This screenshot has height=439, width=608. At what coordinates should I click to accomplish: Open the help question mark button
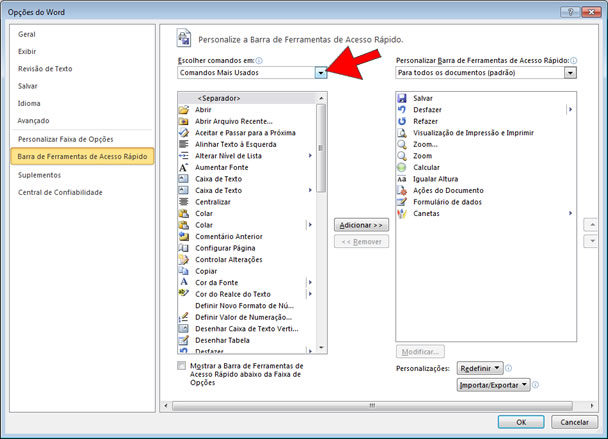point(570,12)
